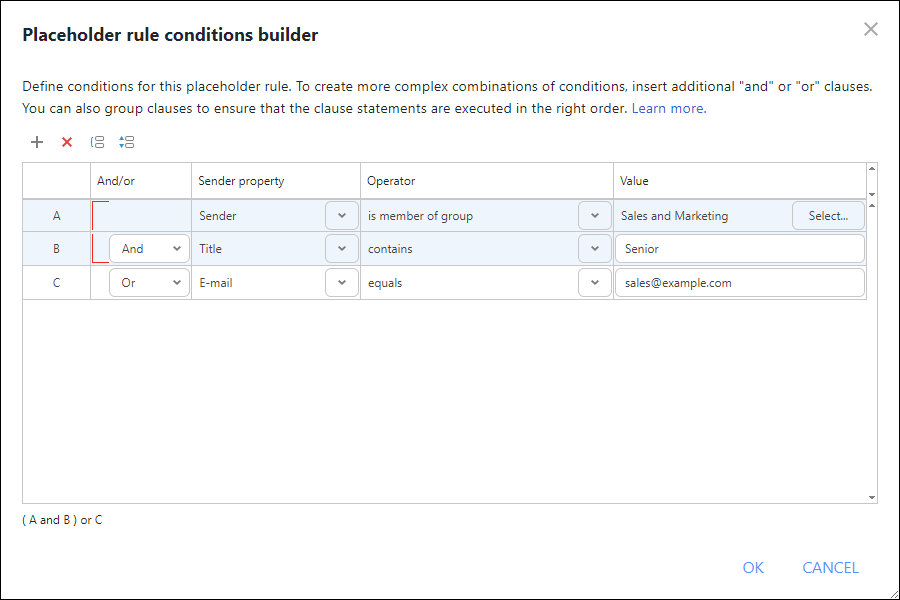Group the selected clauses

(x=97, y=142)
